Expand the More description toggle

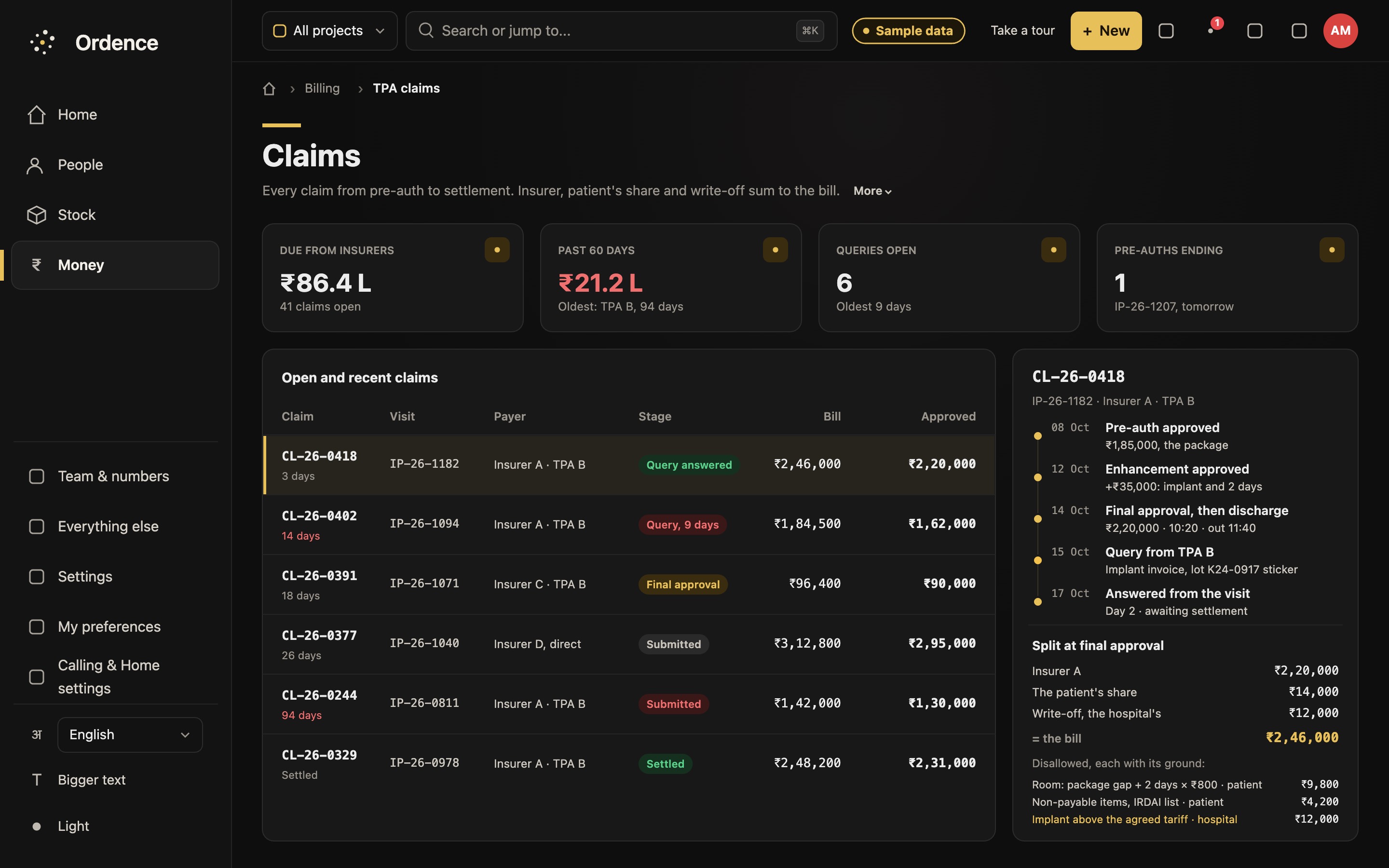coord(872,191)
